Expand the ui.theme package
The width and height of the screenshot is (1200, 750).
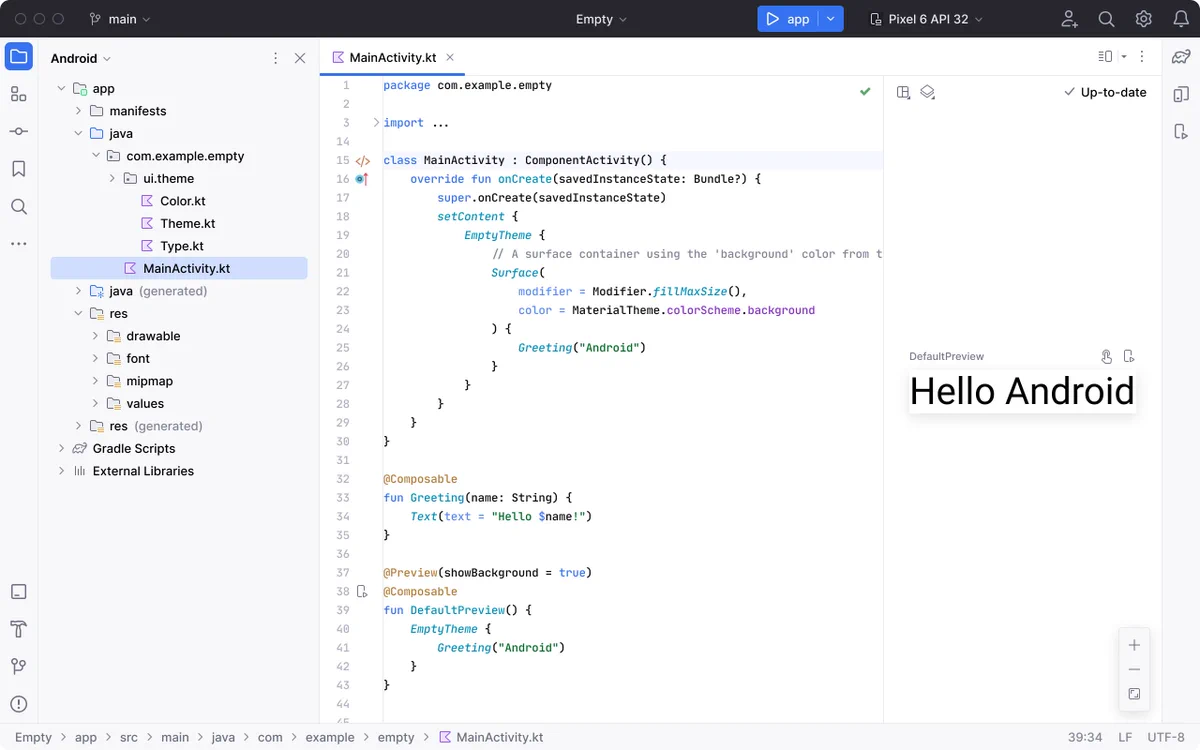pyautogui.click(x=112, y=179)
